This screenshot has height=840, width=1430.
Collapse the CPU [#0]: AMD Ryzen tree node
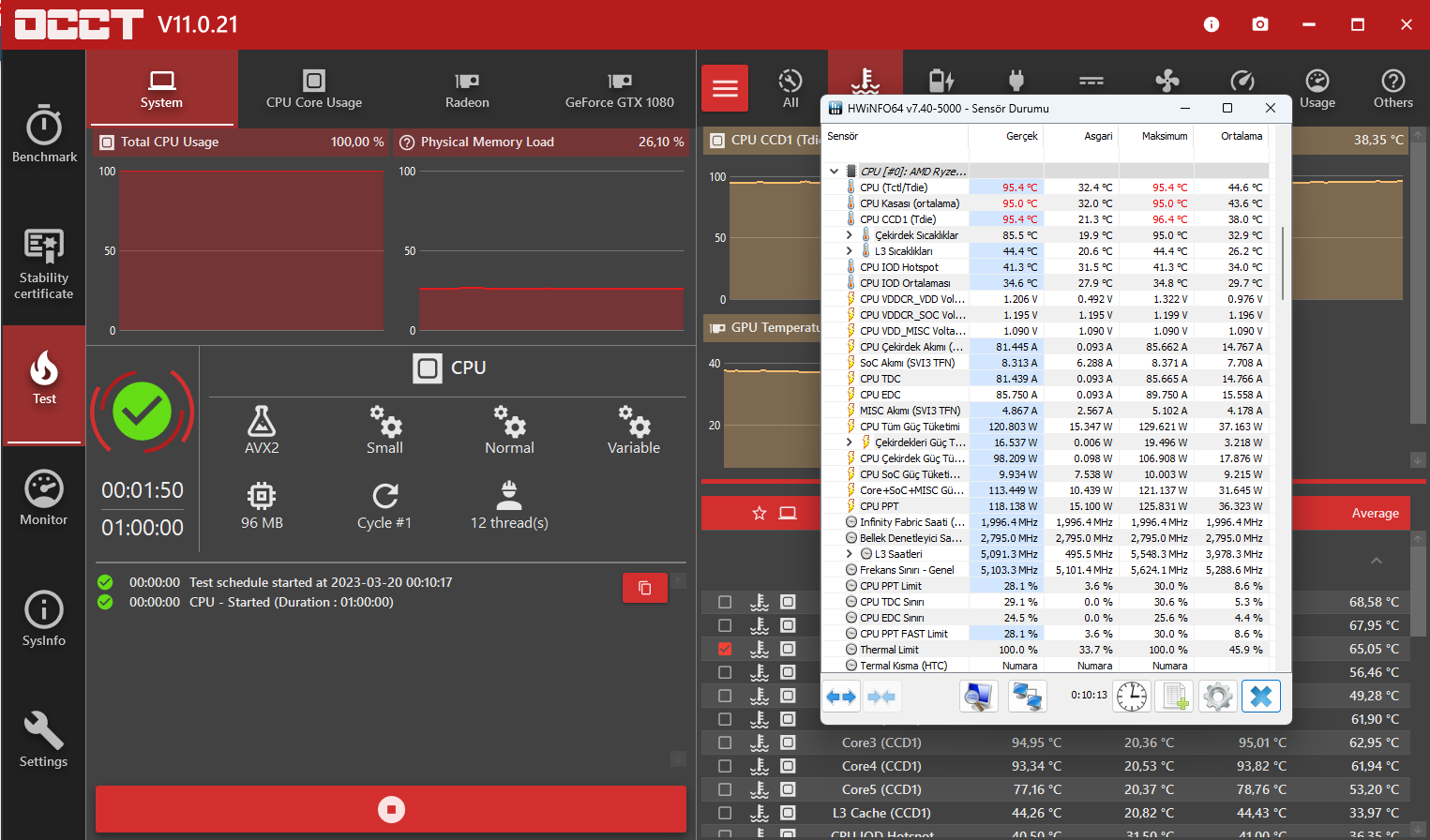pos(834,172)
